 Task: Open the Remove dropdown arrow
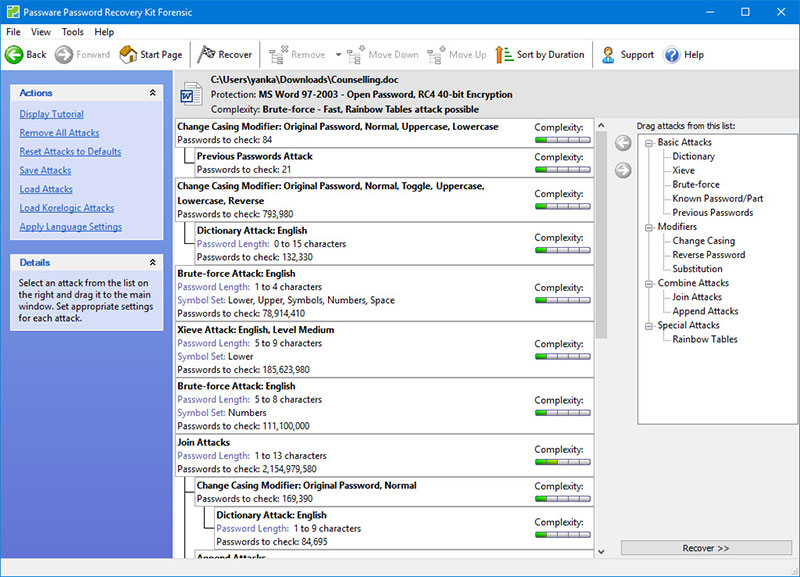(x=338, y=55)
